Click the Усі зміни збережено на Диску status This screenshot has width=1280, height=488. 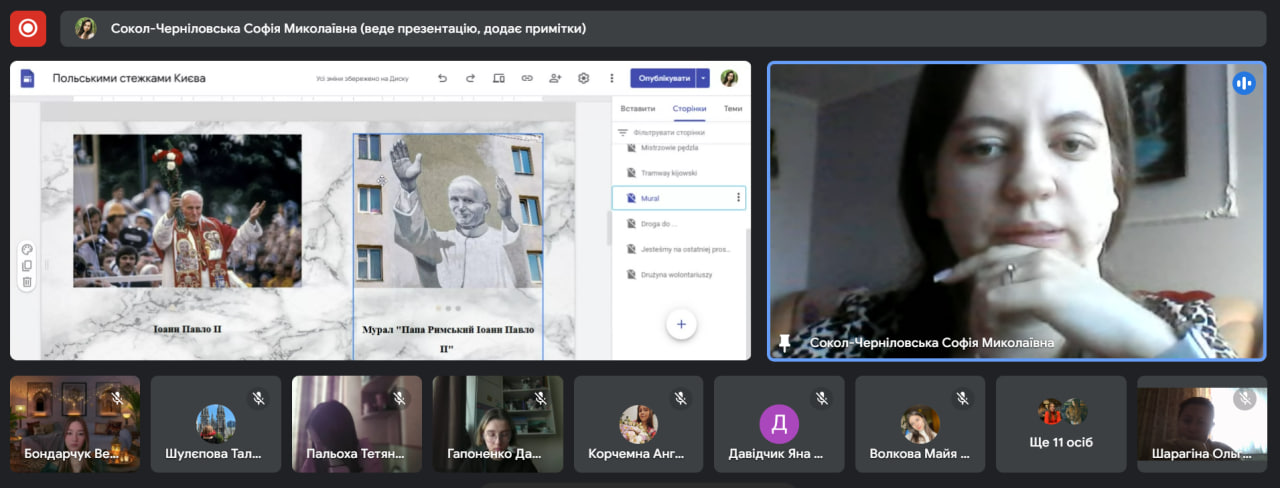(362, 78)
